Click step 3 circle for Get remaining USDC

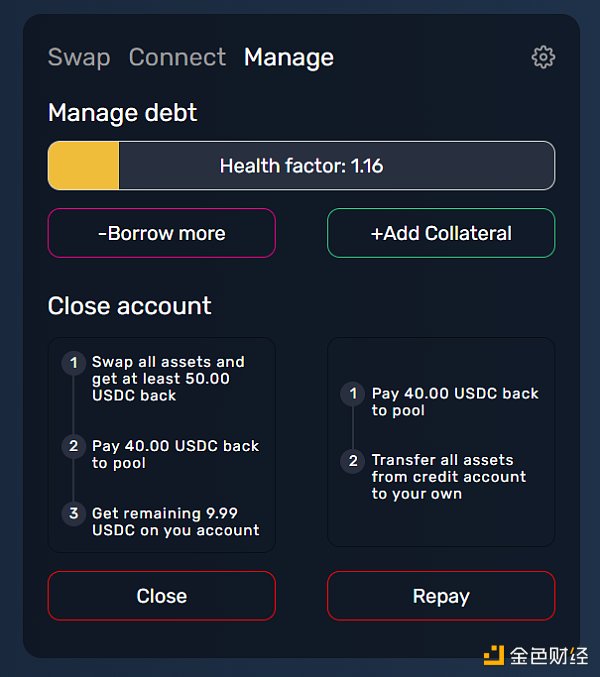pos(73,514)
